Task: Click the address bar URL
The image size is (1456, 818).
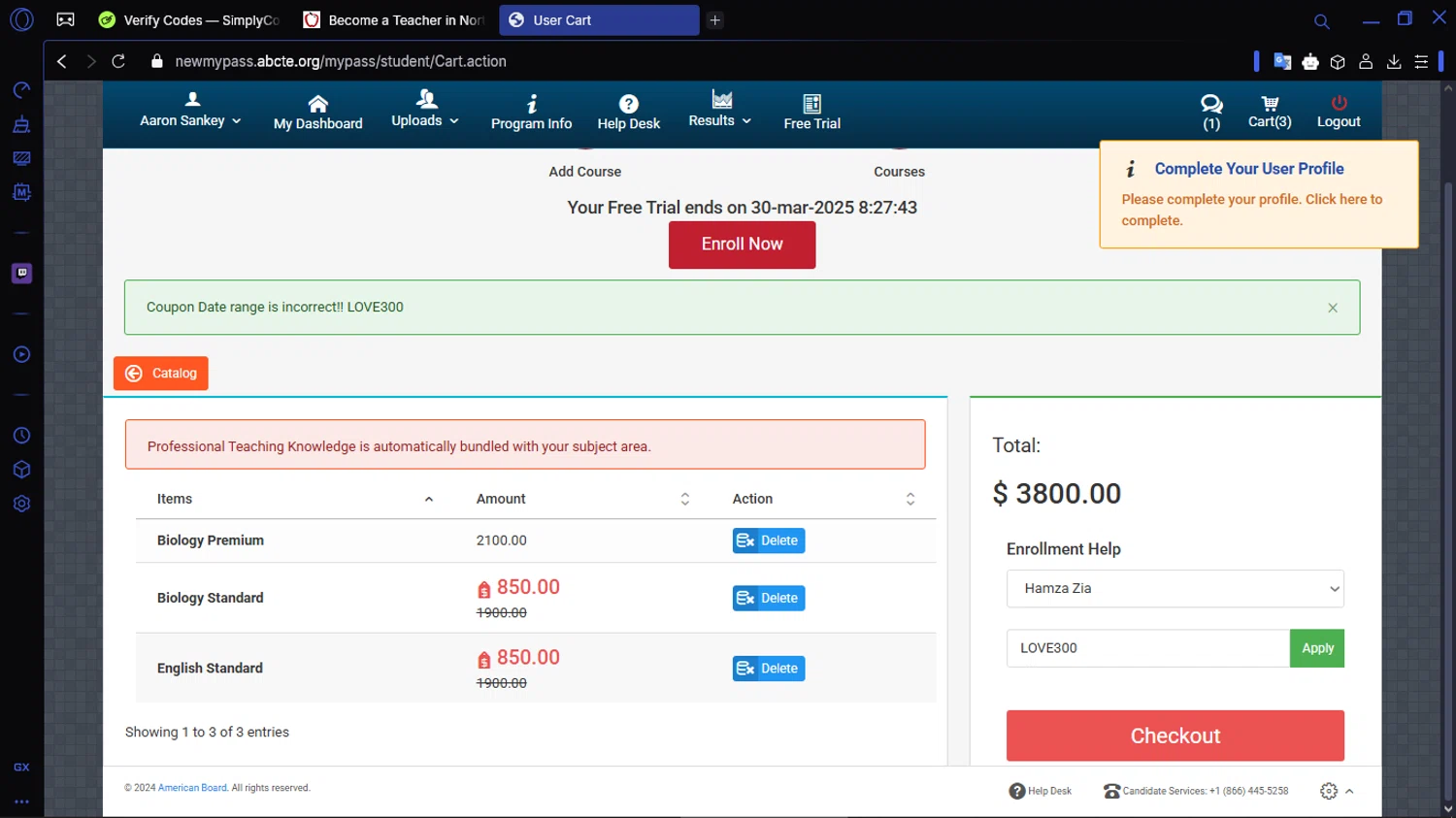Action: [341, 61]
